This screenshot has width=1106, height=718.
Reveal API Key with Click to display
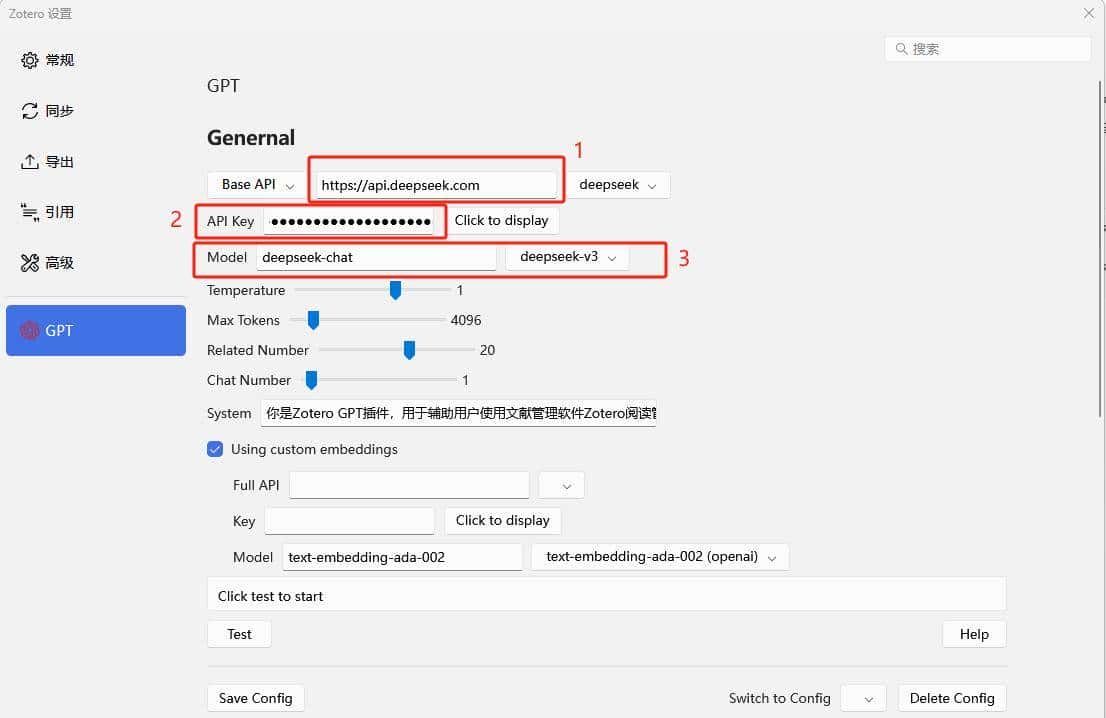pyautogui.click(x=501, y=220)
